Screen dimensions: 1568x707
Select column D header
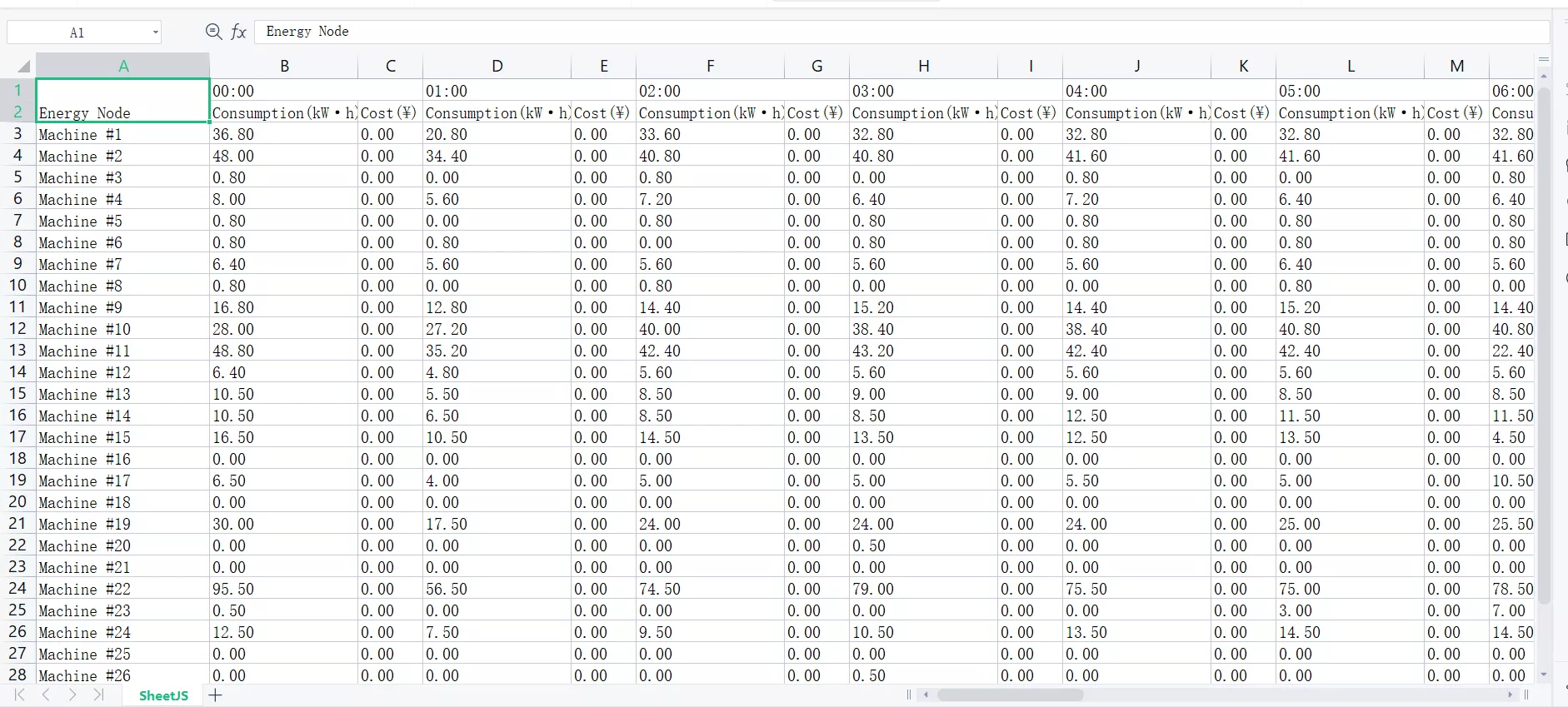(497, 67)
